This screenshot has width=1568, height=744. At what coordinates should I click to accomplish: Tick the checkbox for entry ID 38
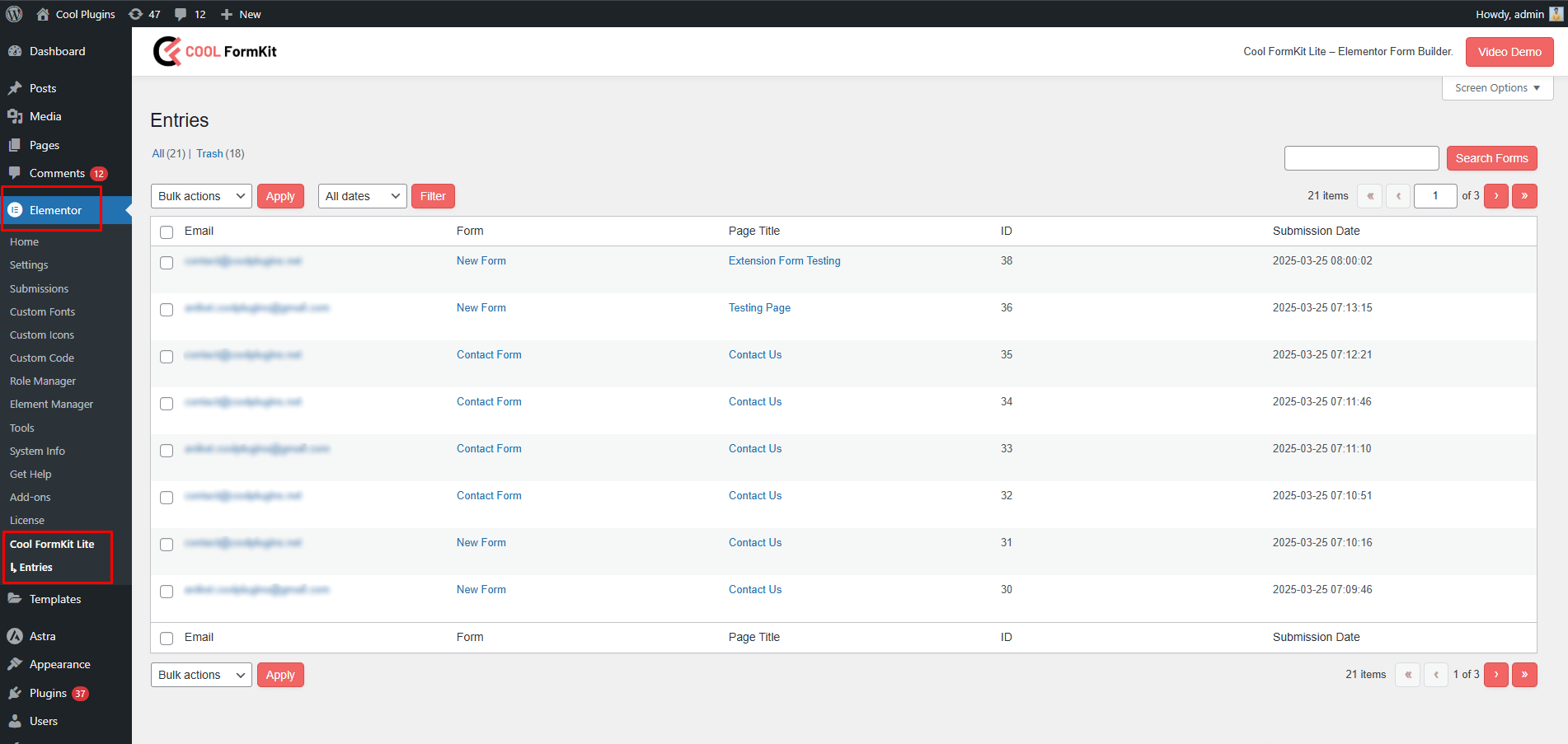point(167,263)
